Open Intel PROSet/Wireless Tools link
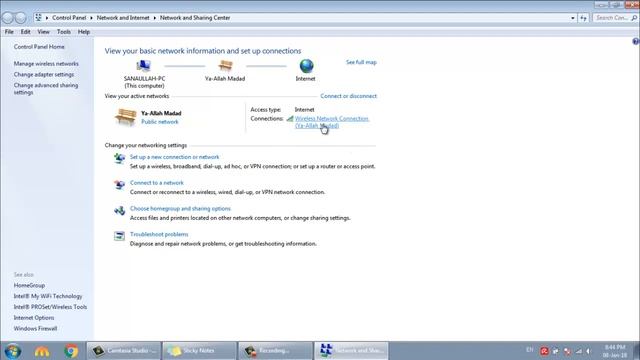The height and width of the screenshot is (360, 640). (50, 307)
